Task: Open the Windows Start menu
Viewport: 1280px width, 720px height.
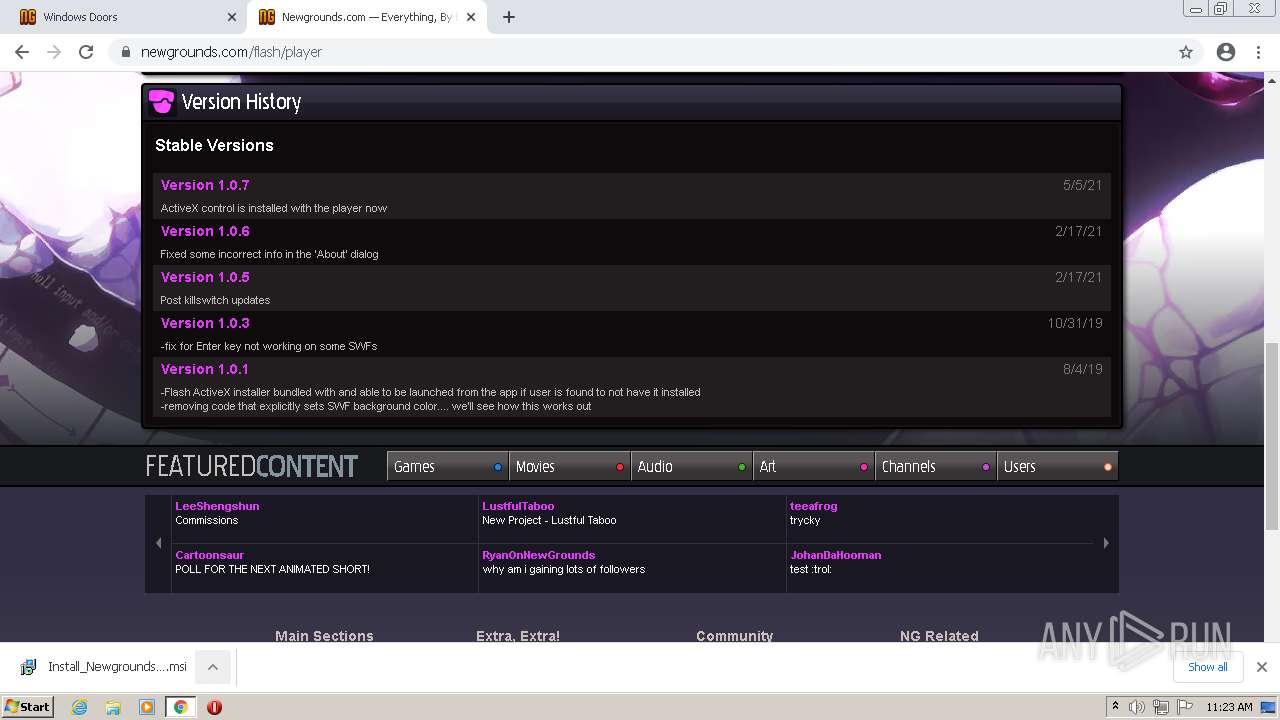Action: coord(27,706)
